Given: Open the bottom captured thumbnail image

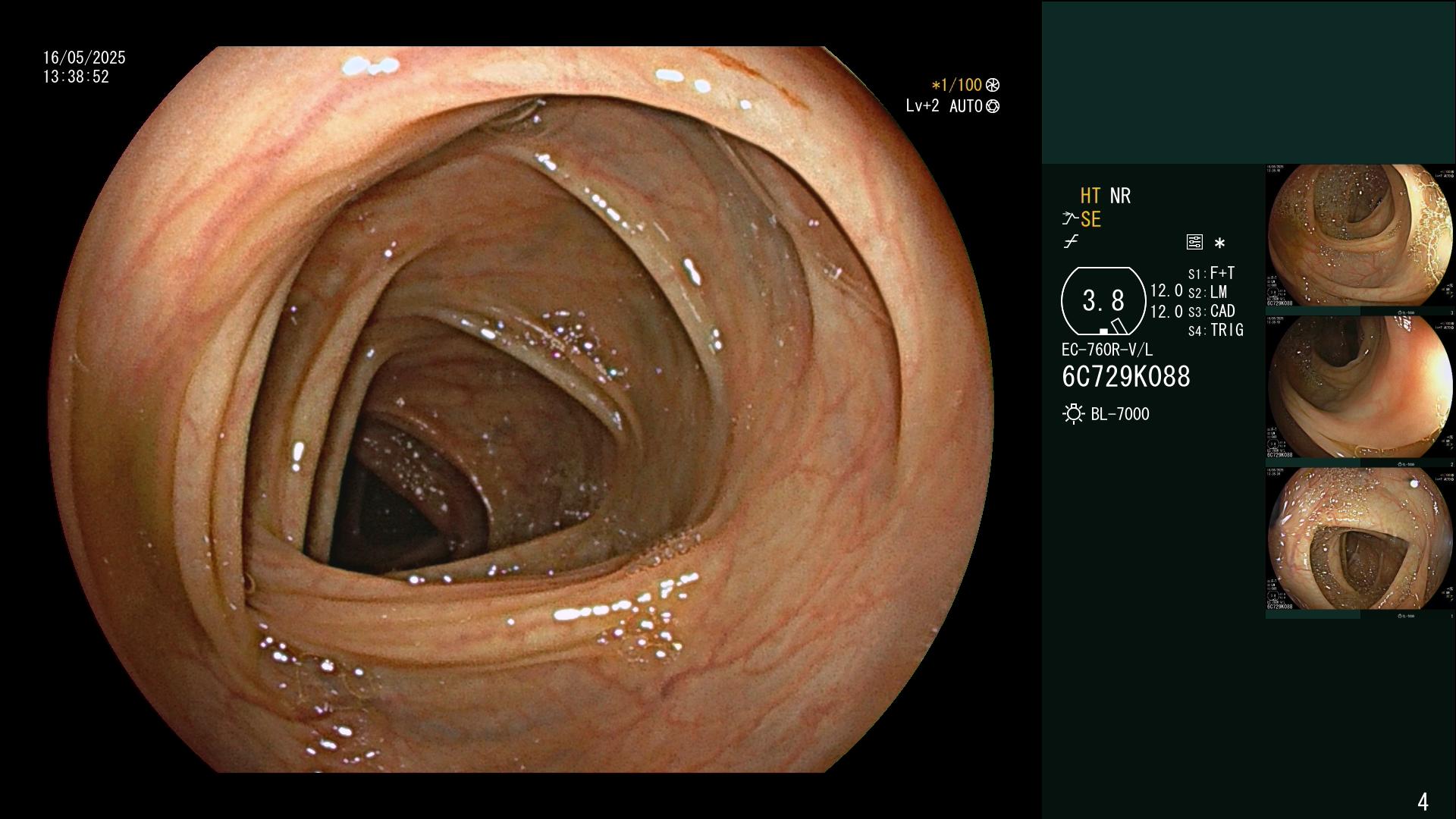Looking at the screenshot, I should pos(1360,538).
